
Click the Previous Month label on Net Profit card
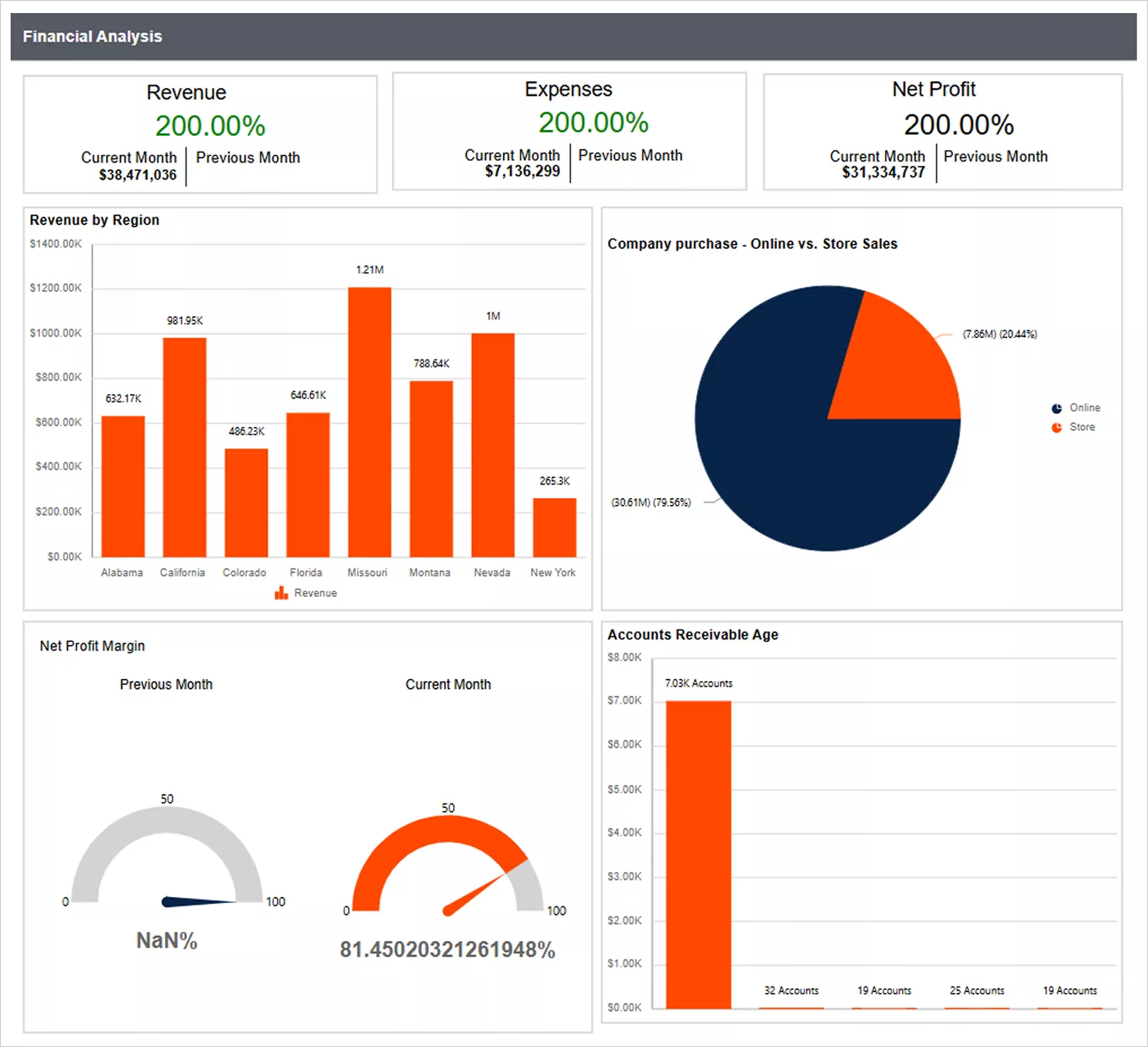996,156
